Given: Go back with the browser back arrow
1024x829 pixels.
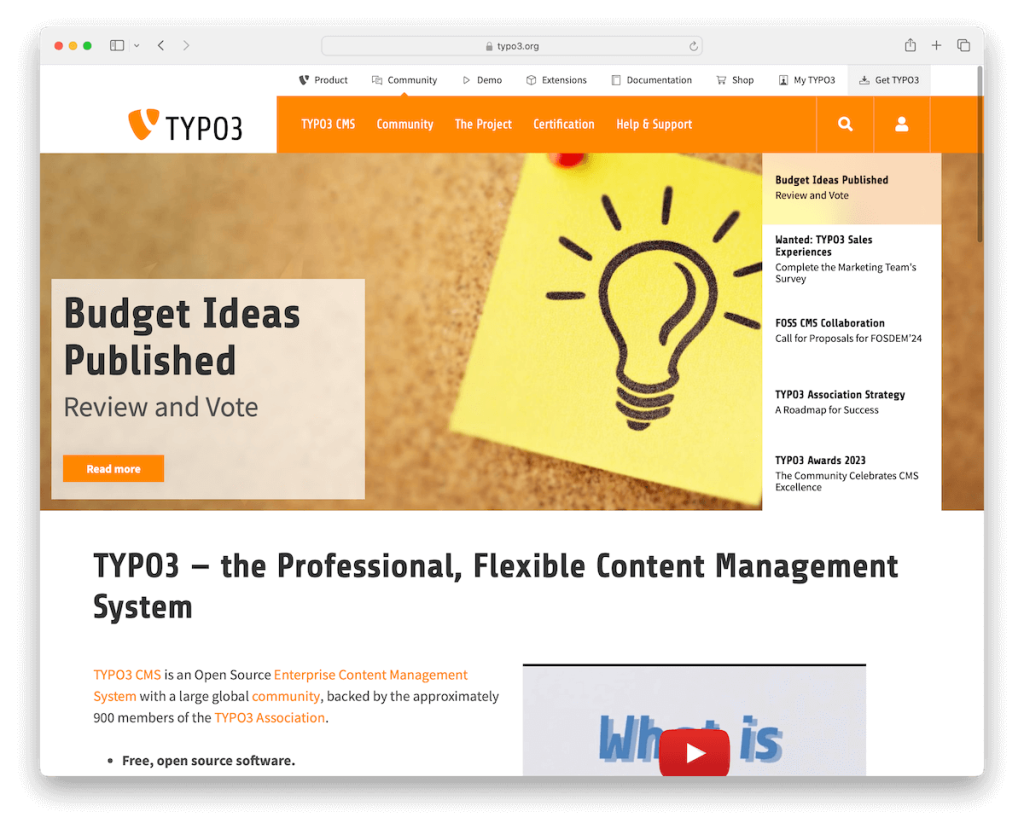Looking at the screenshot, I should tap(161, 46).
